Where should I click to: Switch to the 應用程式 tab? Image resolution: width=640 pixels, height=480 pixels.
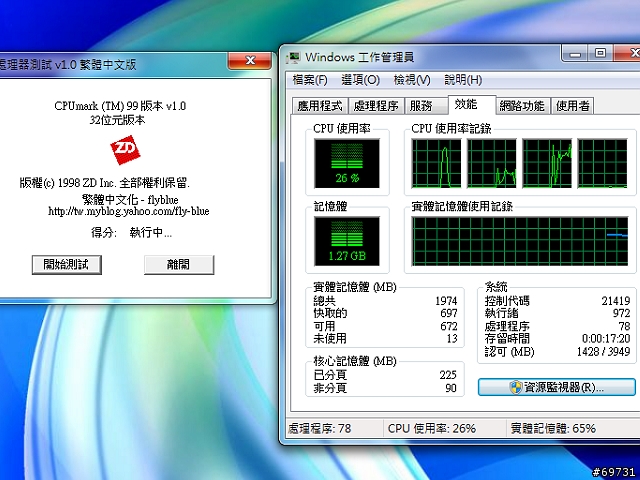[320, 106]
